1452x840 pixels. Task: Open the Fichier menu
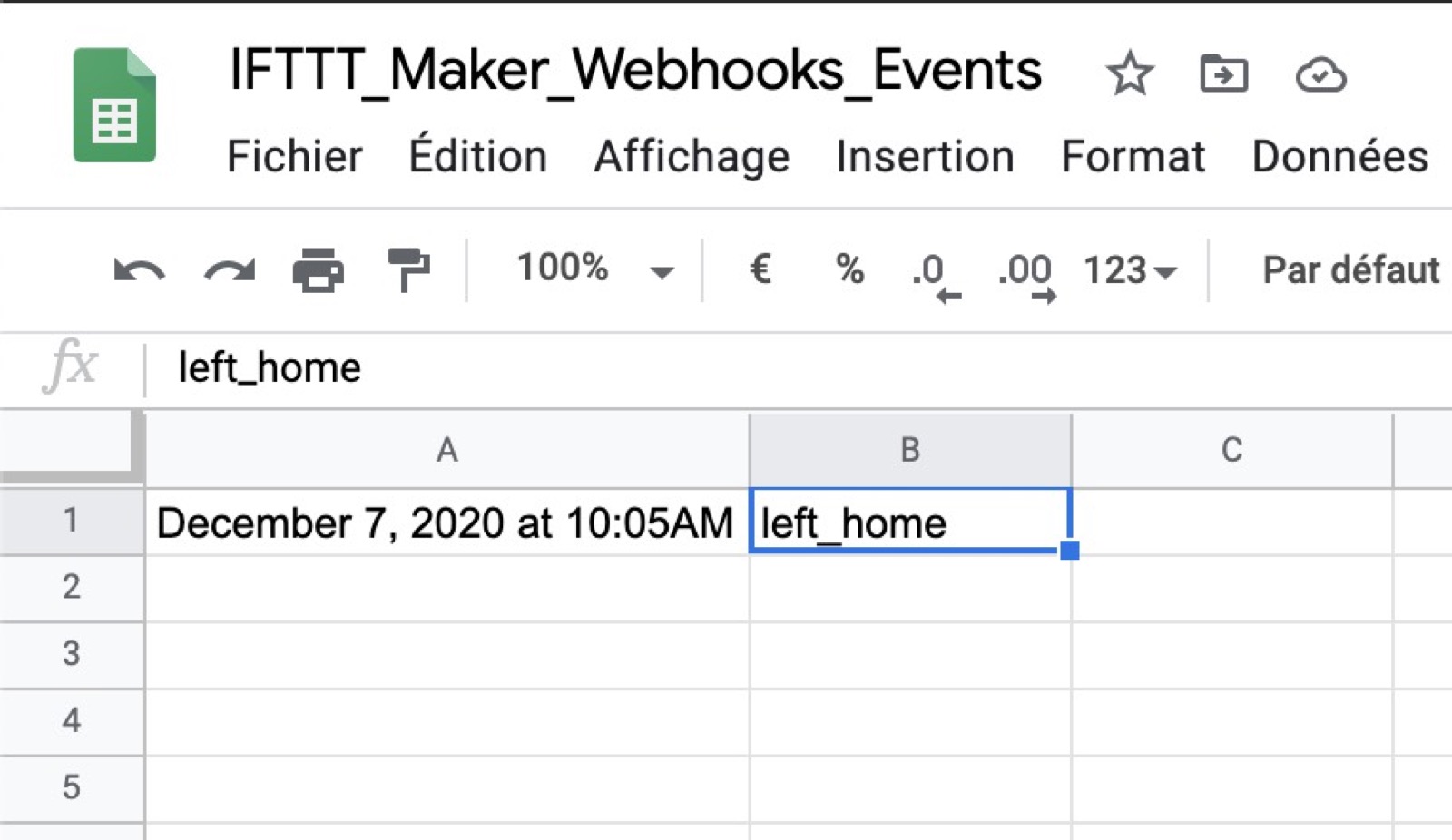[295, 156]
